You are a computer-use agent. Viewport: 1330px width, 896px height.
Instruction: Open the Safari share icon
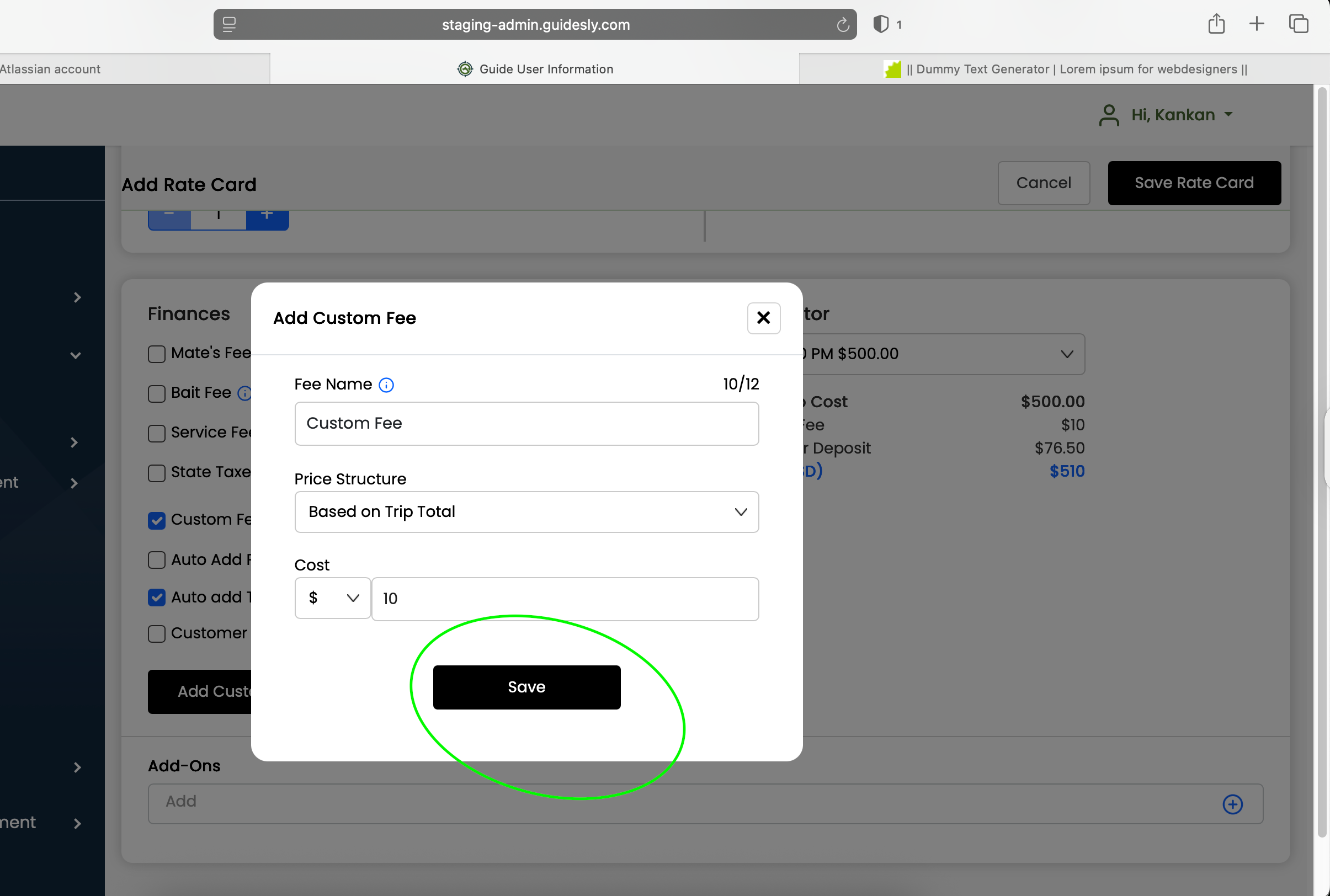coord(1216,24)
